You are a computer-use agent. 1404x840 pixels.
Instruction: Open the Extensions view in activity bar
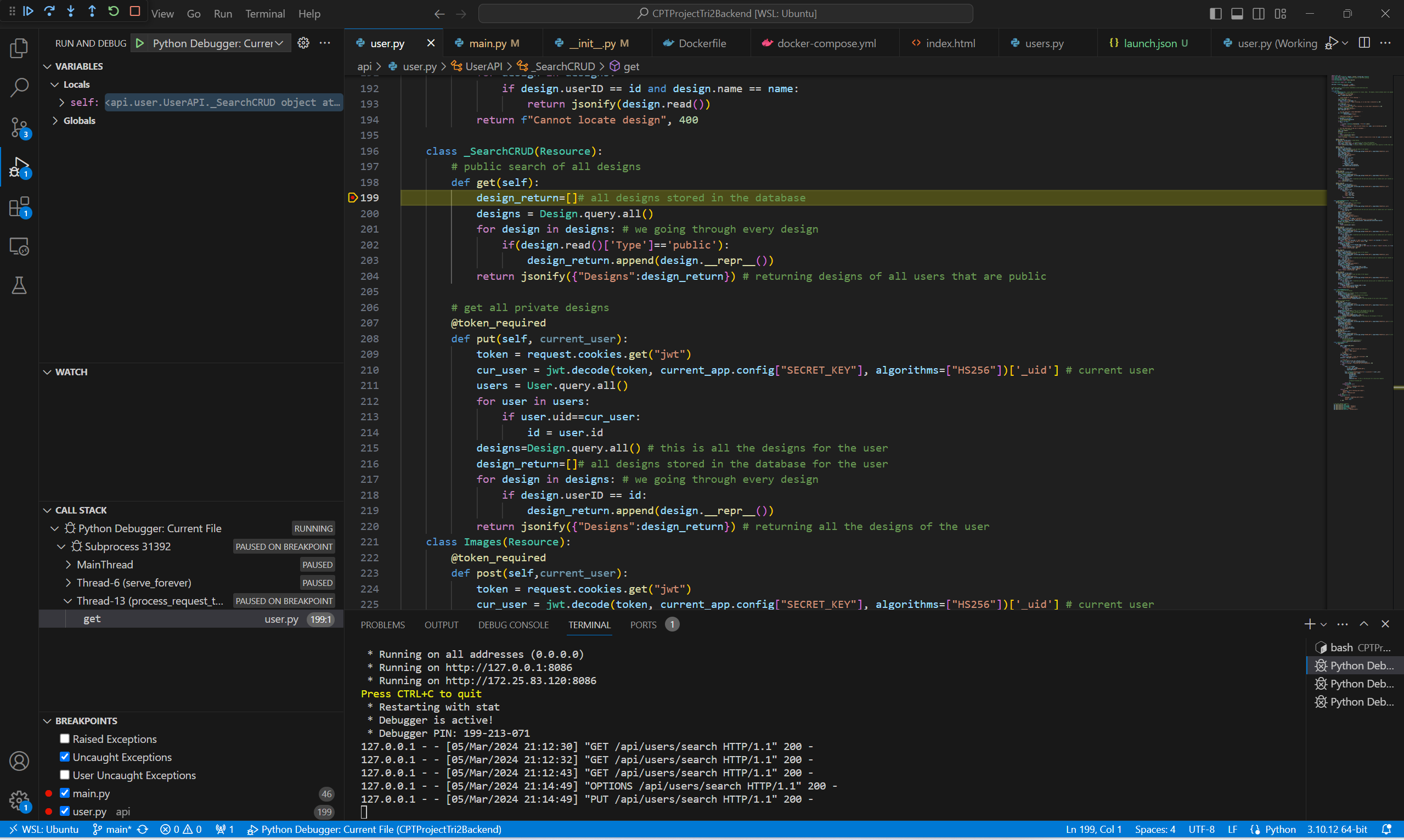19,207
